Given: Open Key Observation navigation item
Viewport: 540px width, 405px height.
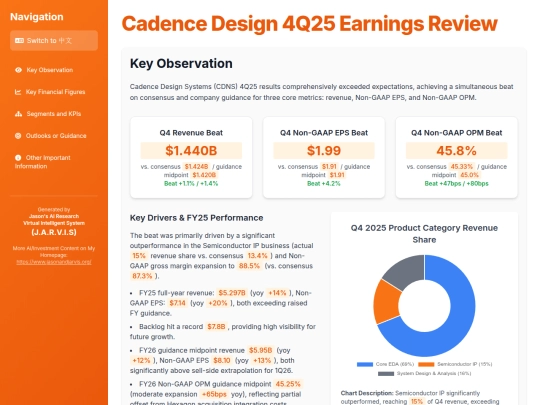Looking at the screenshot, I should click(54, 70).
